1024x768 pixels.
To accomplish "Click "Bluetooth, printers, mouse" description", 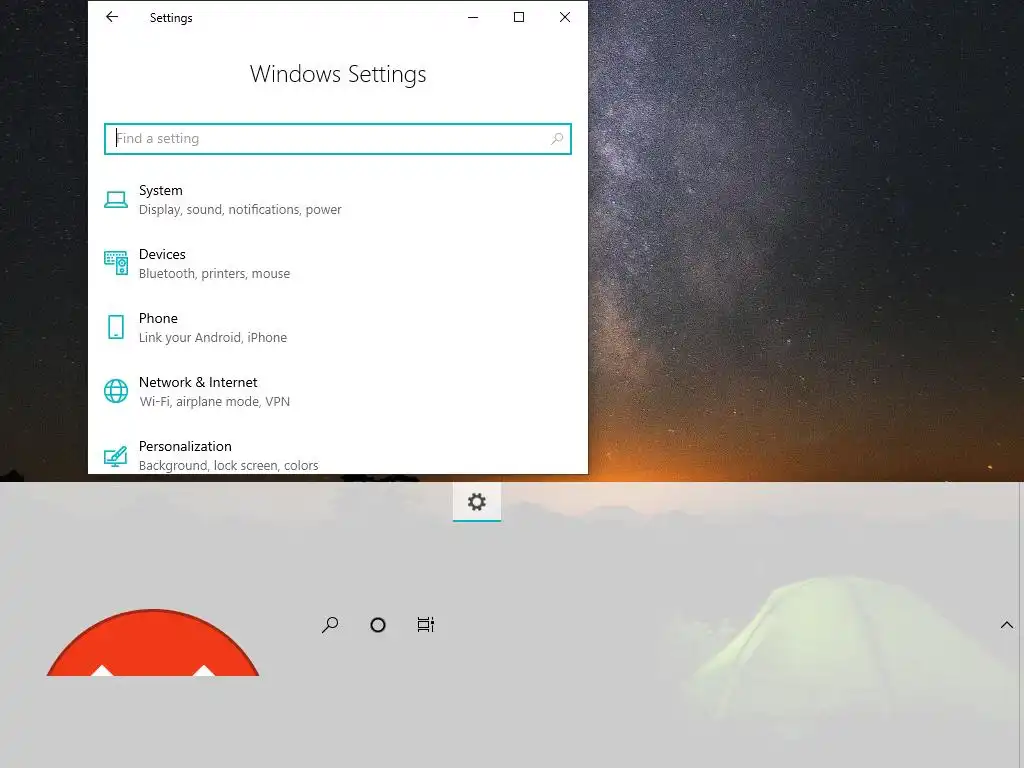I will point(214,274).
